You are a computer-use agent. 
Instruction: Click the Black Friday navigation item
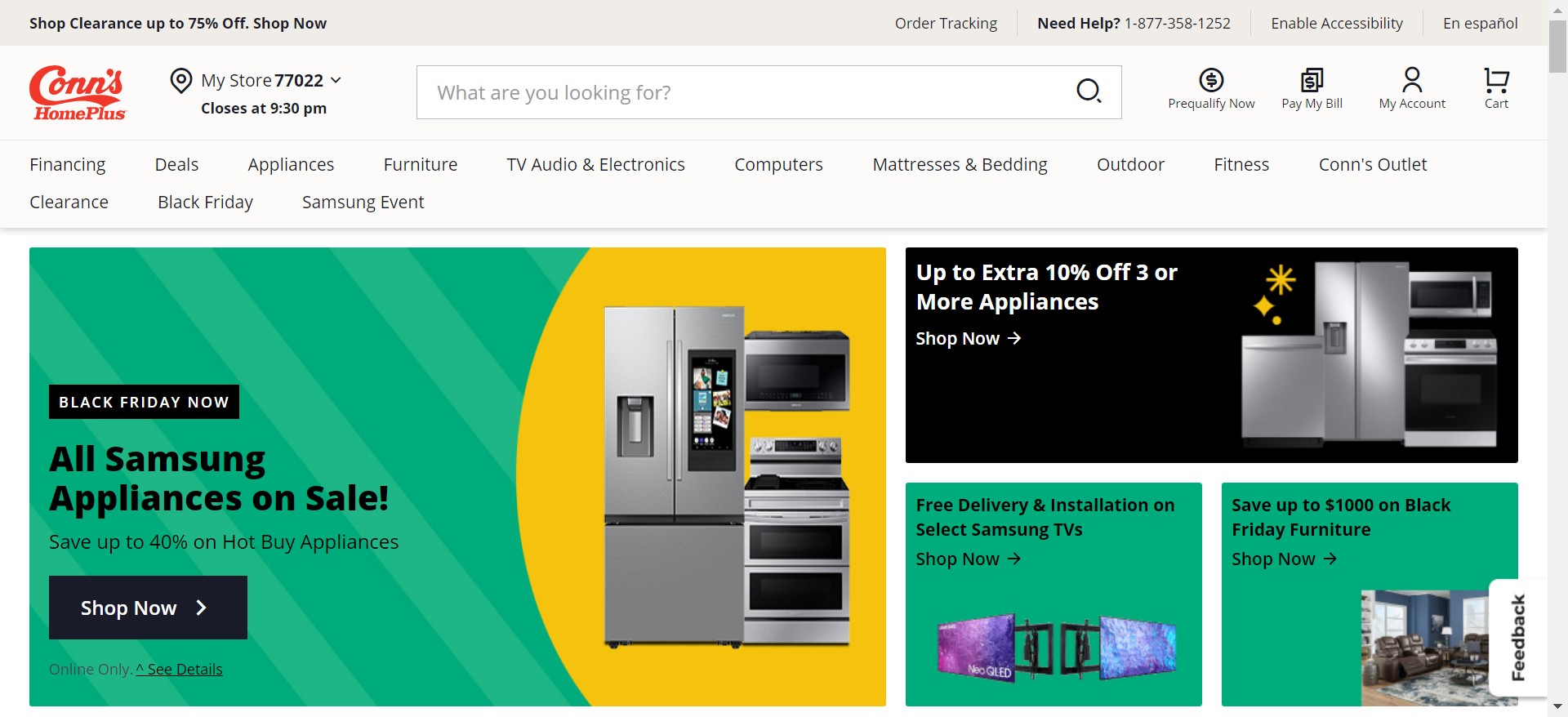click(205, 203)
